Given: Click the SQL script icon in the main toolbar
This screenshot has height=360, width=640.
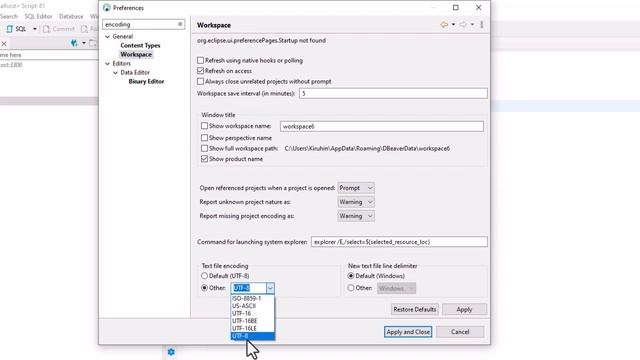Looking at the screenshot, I should click(x=10, y=29).
